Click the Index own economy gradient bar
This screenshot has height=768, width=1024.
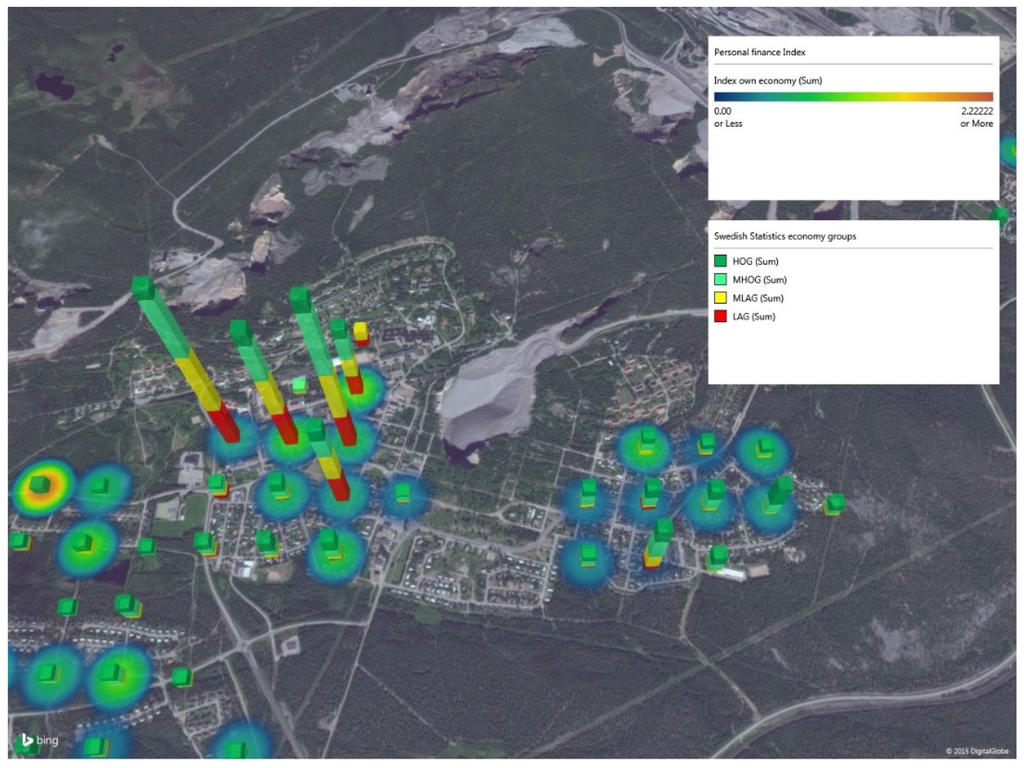853,97
